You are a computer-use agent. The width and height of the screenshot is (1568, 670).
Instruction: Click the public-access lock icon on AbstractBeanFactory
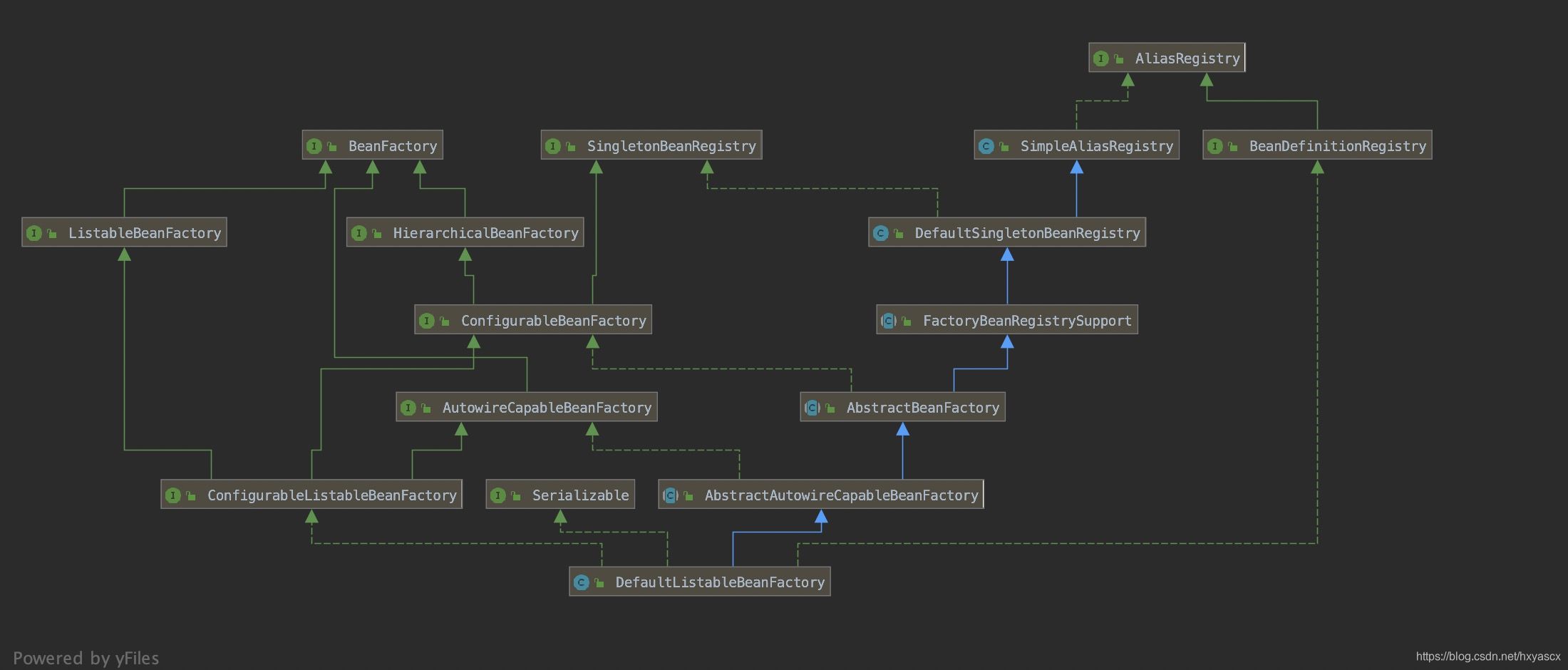click(x=830, y=408)
